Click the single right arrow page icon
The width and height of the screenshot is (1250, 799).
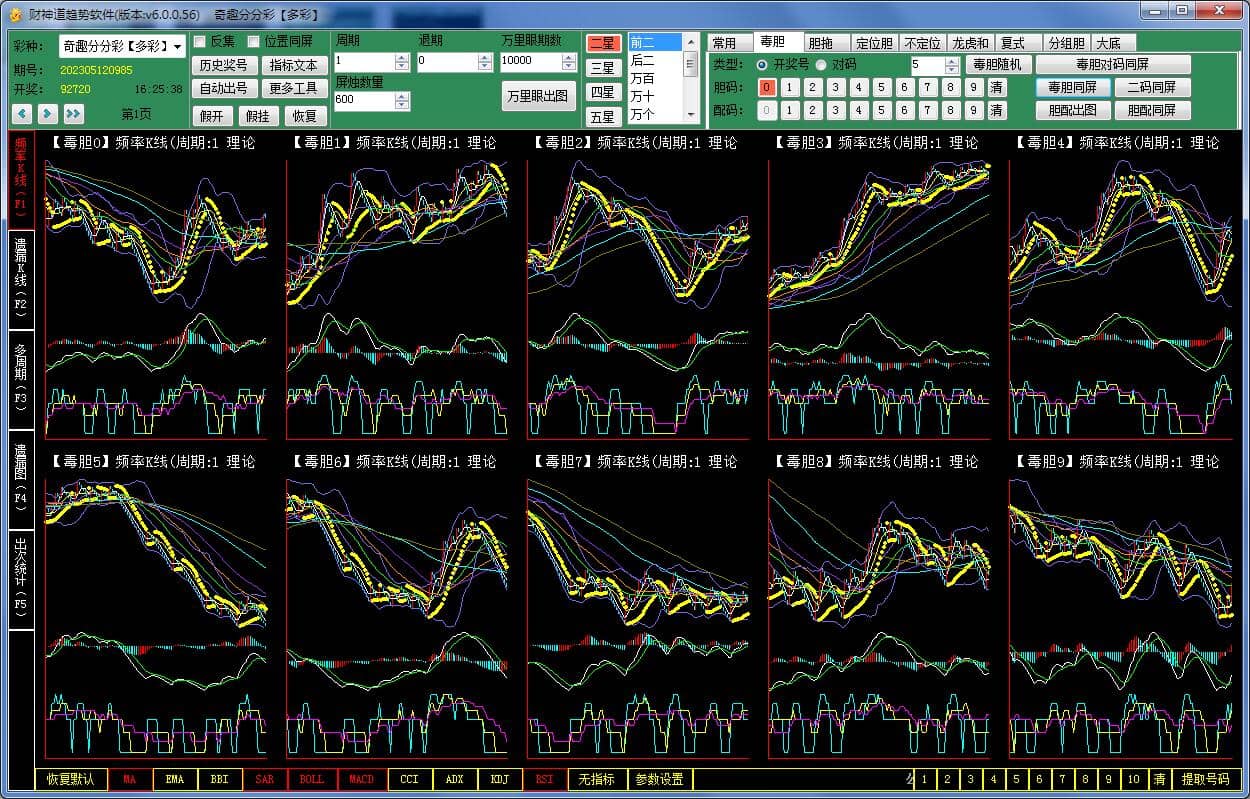[47, 114]
